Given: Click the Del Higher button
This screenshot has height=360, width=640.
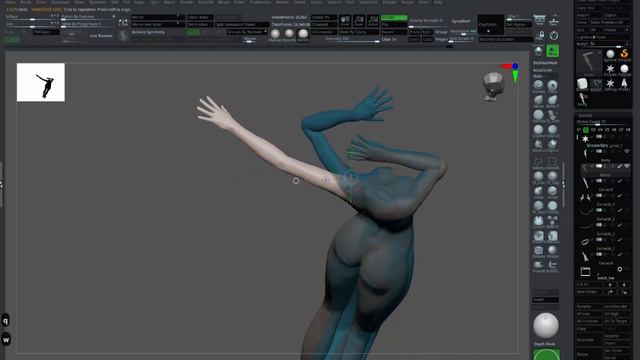Looking at the screenshot, I should click(519, 24).
